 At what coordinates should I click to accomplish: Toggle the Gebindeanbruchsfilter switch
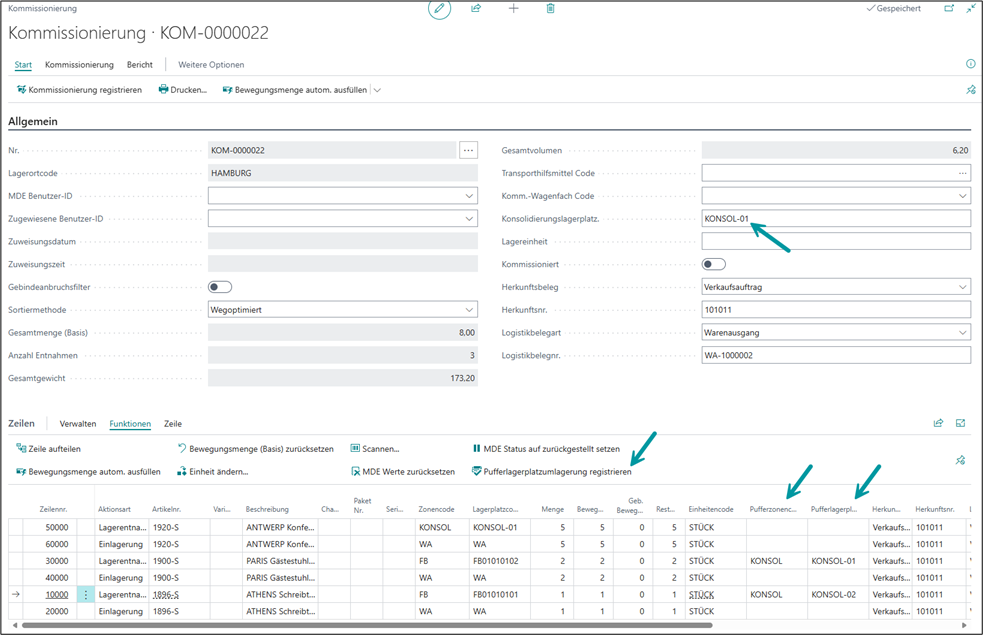(220, 287)
